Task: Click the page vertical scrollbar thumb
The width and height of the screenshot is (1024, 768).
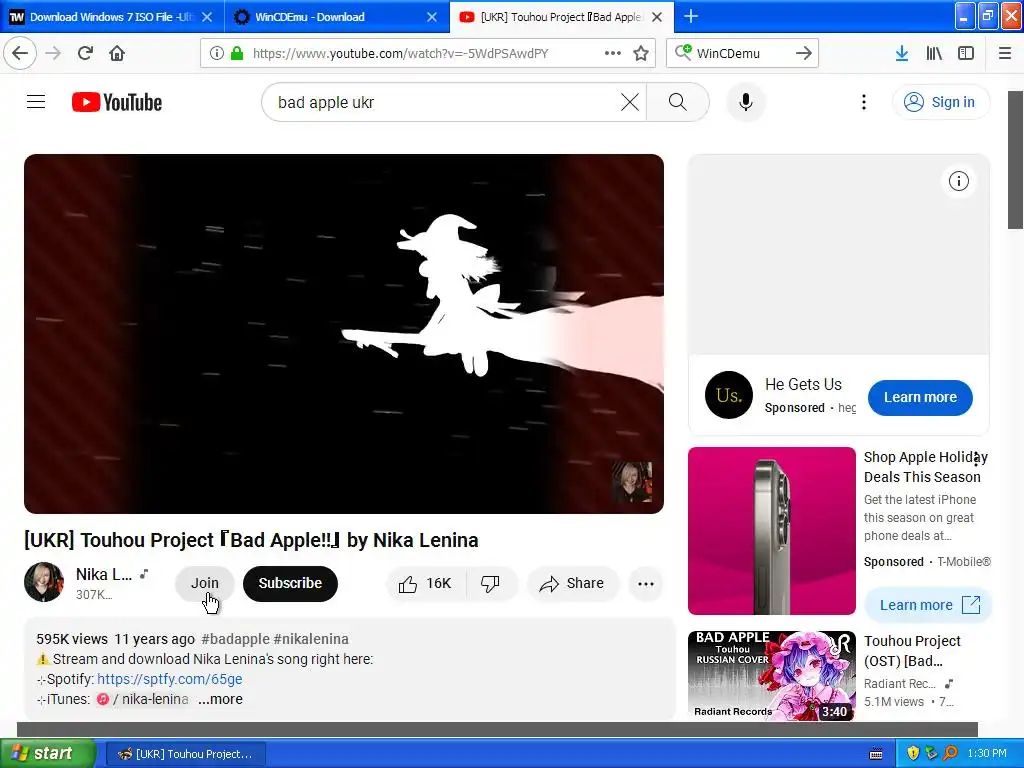Action: pyautogui.click(x=1015, y=160)
